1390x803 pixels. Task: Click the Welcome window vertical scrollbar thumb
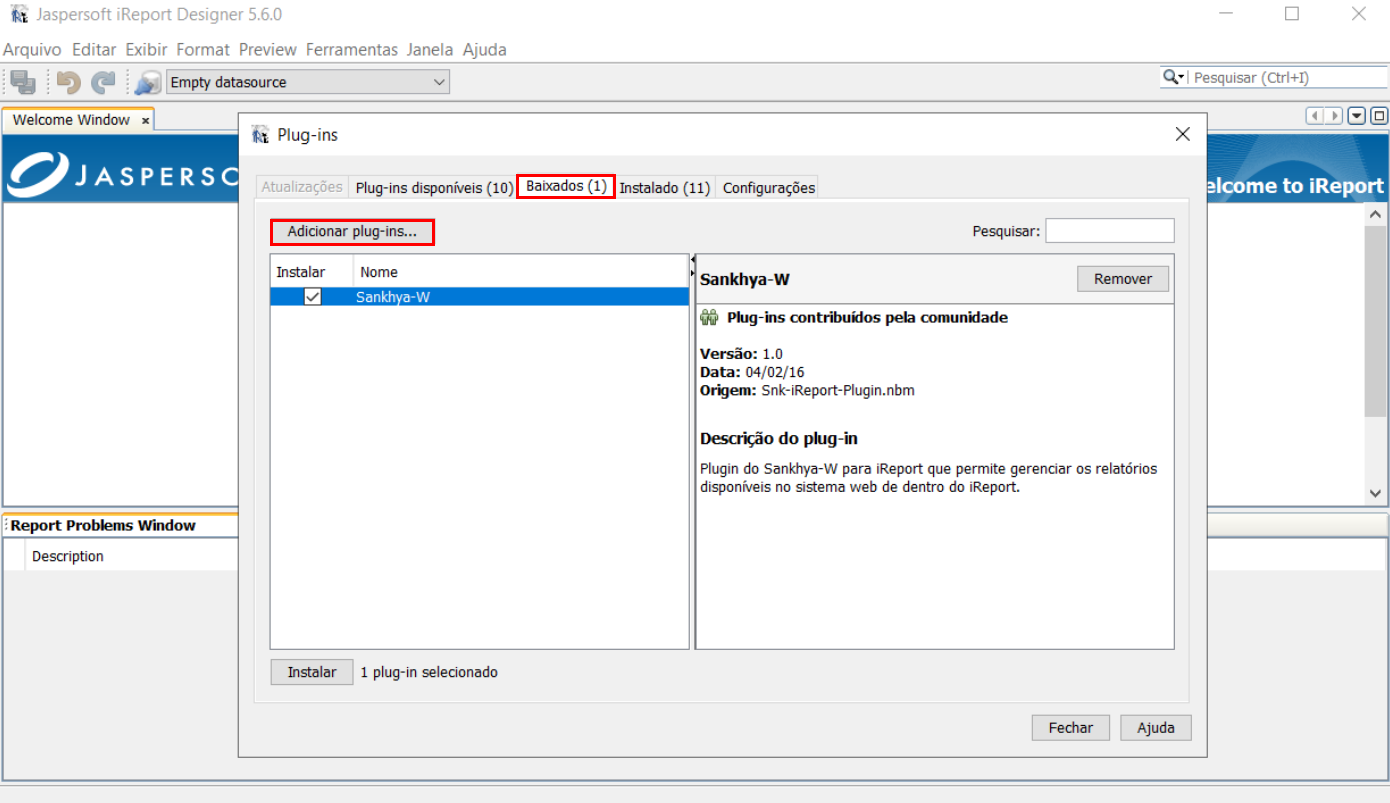(1375, 320)
